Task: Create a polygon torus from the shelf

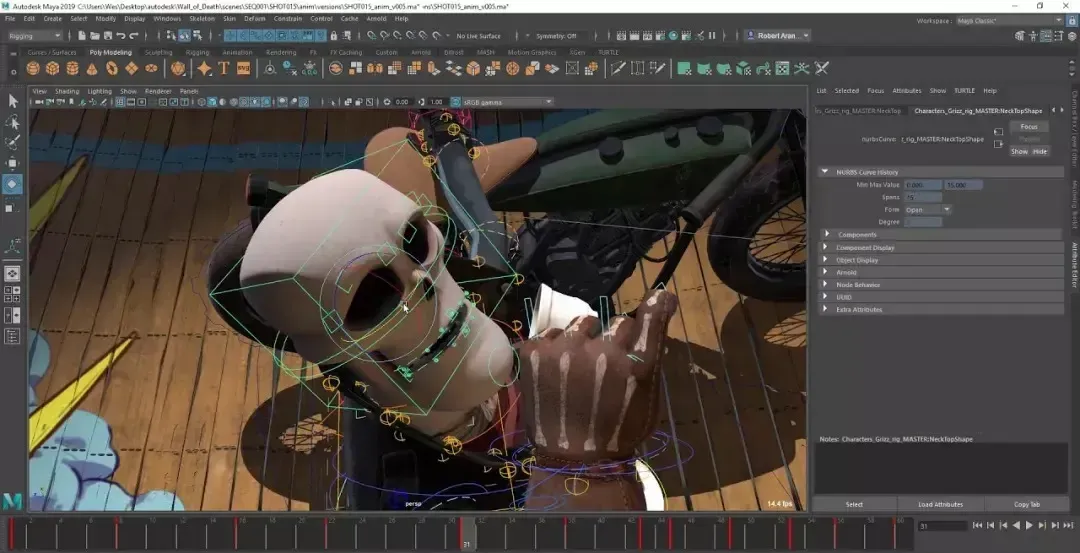Action: coord(112,68)
